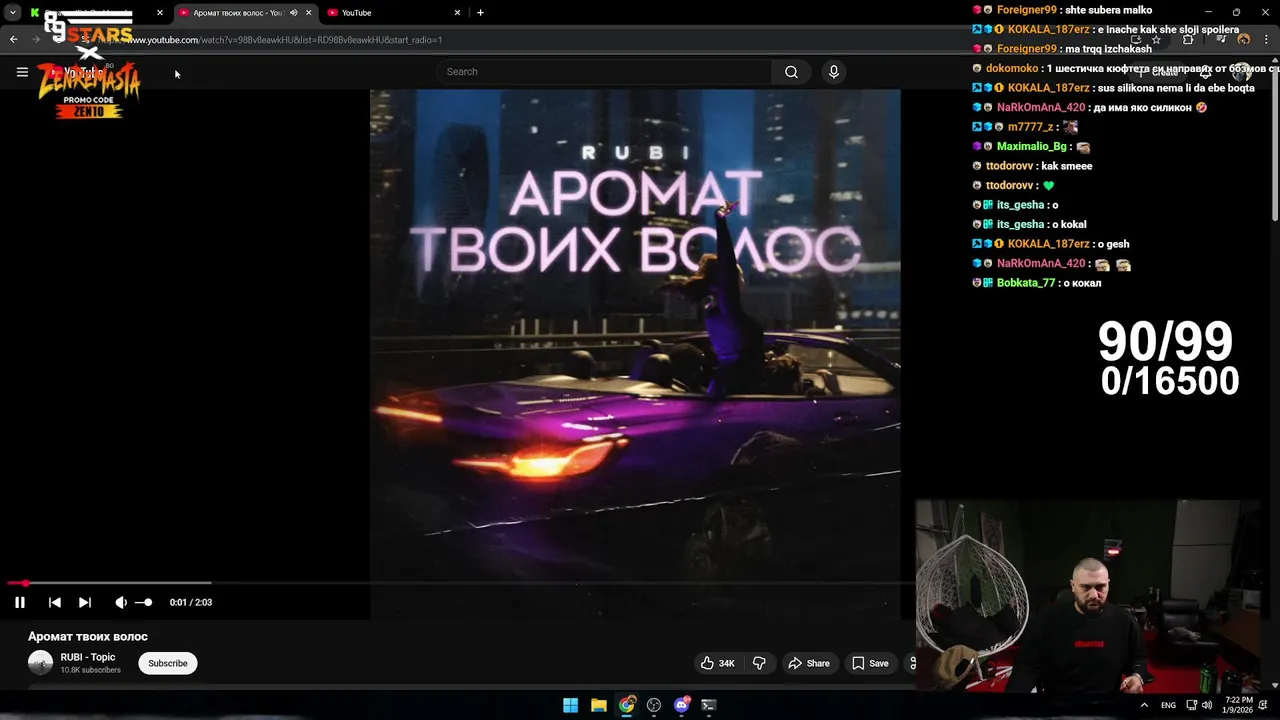The width and height of the screenshot is (1280, 720).
Task: Open RUBI channel avatar
Action: (40, 662)
